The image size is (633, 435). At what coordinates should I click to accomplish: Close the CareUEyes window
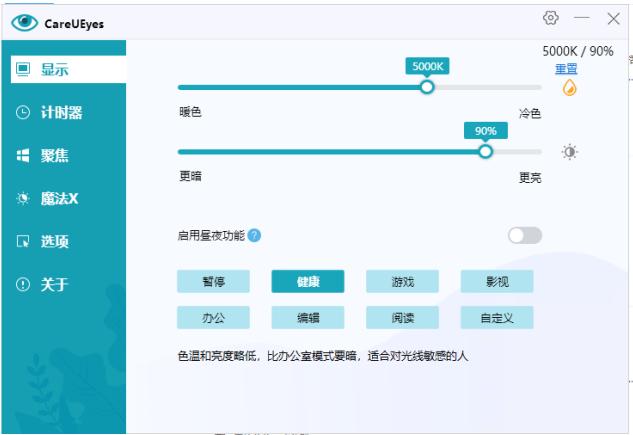point(613,18)
